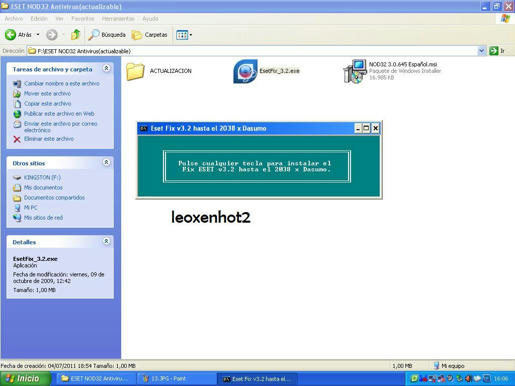Maximize the Eset Fix console window

coord(366,128)
